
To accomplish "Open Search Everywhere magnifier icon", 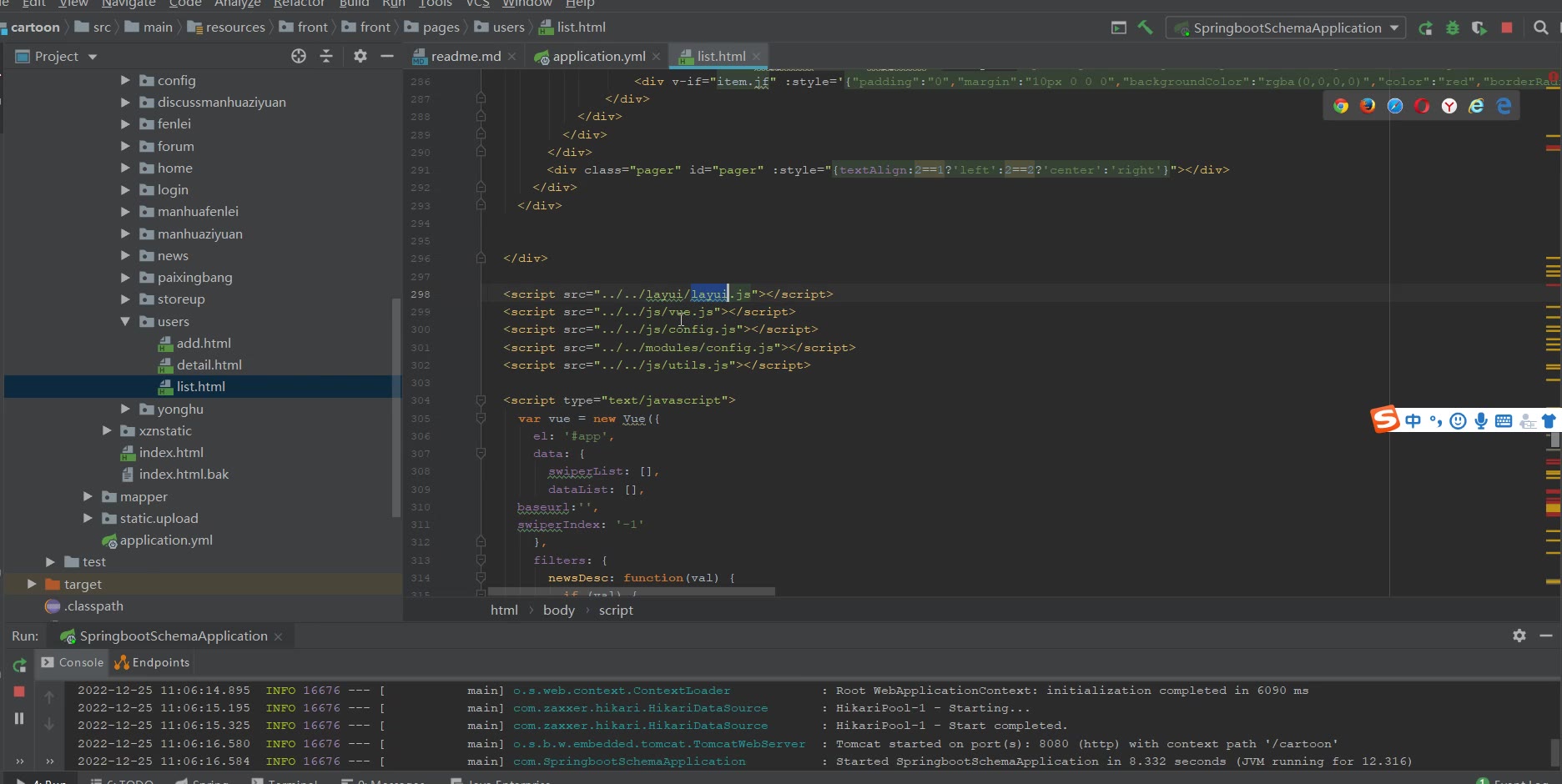I will (1541, 28).
